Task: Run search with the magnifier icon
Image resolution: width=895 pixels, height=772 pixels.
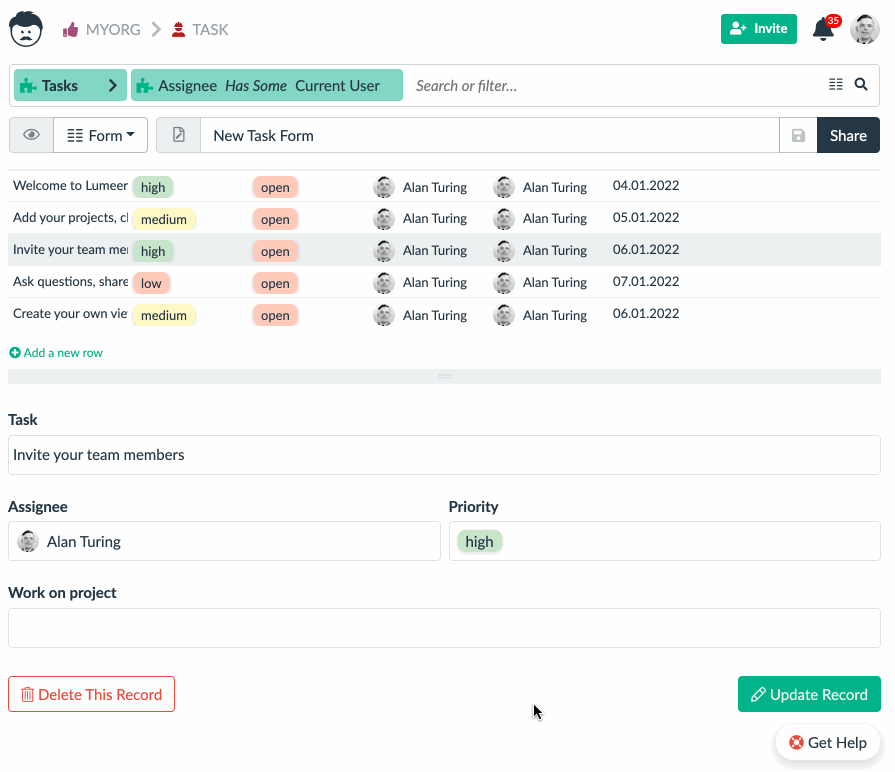Action: point(861,84)
